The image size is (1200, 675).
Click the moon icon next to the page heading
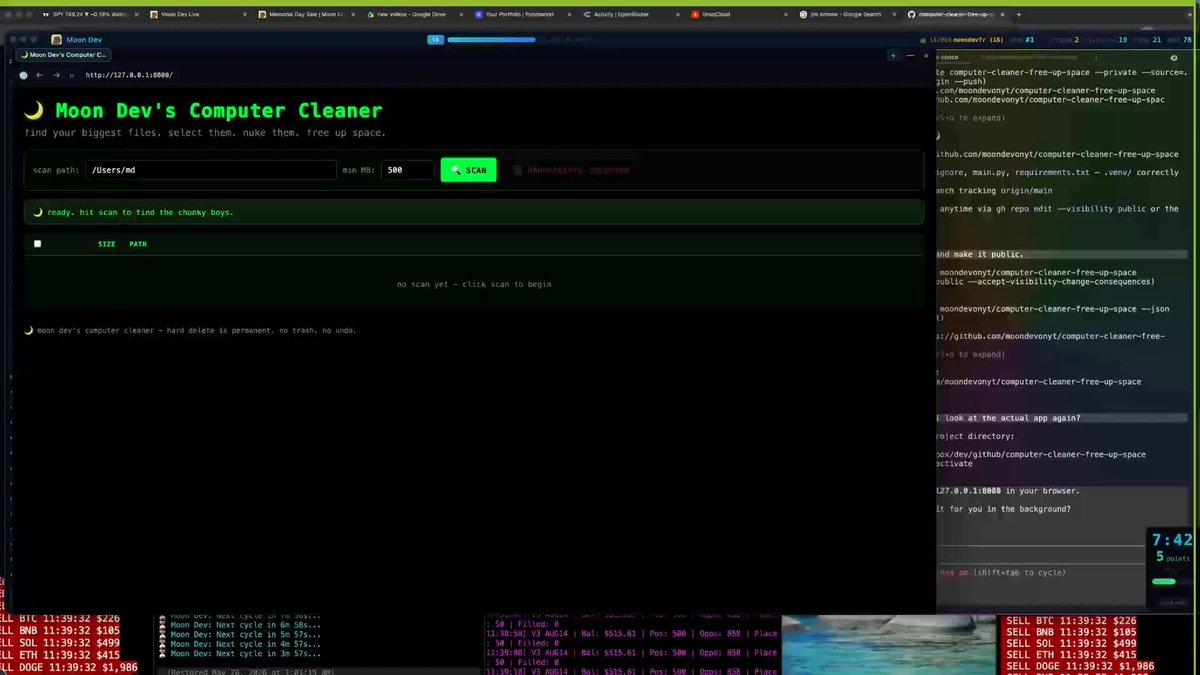[34, 111]
